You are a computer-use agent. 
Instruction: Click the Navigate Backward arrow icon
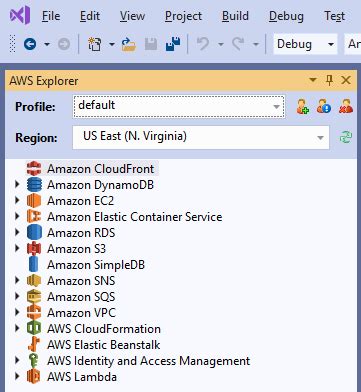(x=30, y=44)
